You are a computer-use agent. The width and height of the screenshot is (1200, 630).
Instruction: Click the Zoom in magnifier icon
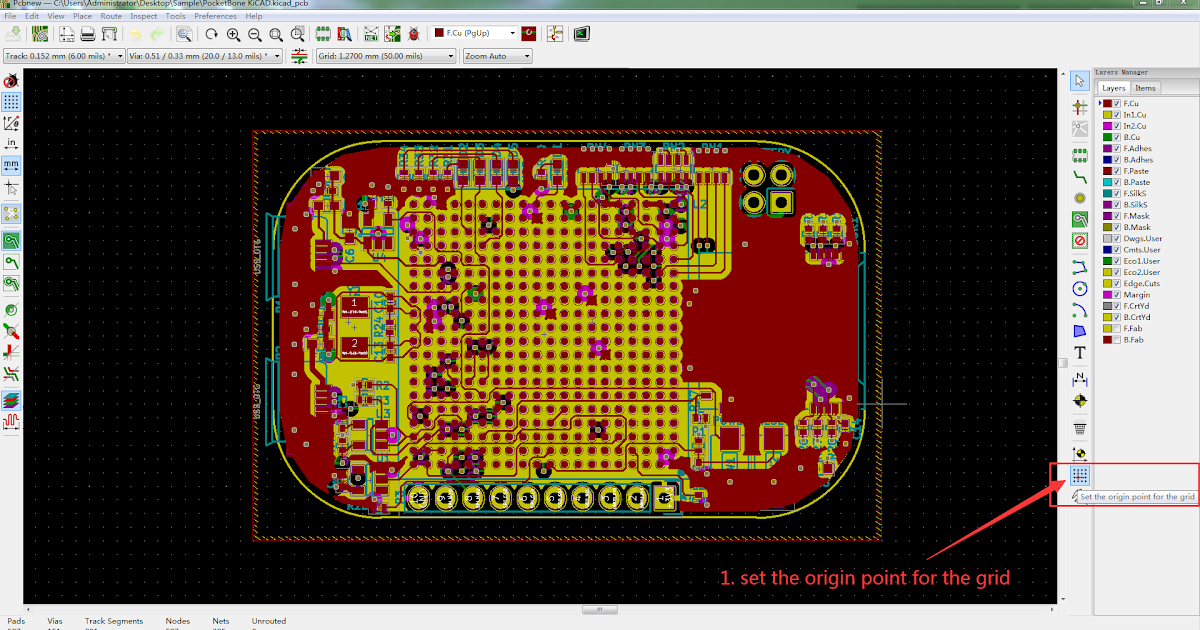232,34
